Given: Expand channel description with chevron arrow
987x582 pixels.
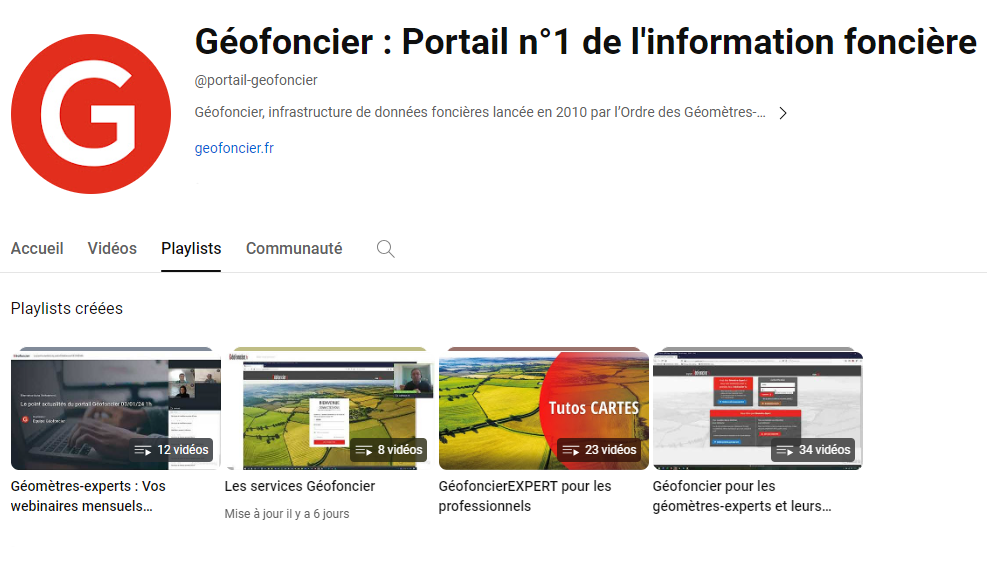Looking at the screenshot, I should coord(783,113).
